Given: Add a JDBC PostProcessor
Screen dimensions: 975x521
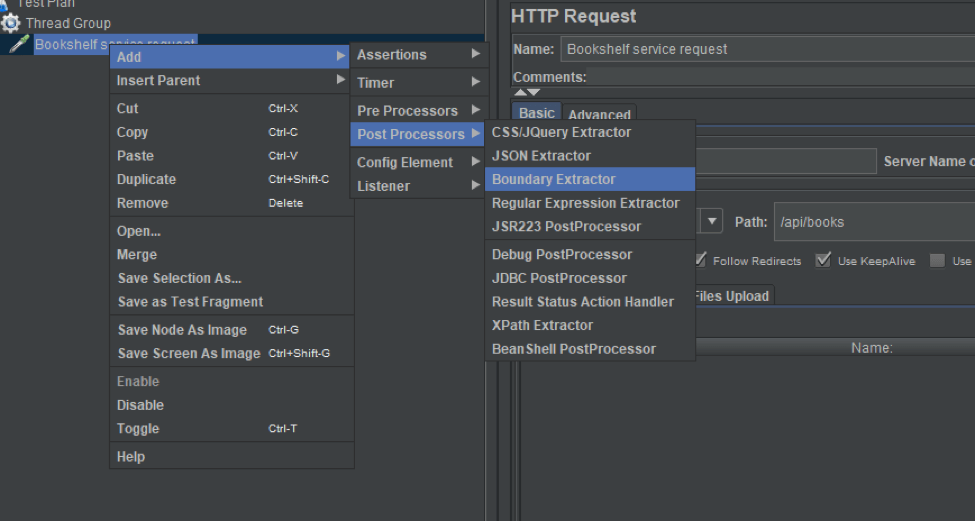Looking at the screenshot, I should pos(590,278).
